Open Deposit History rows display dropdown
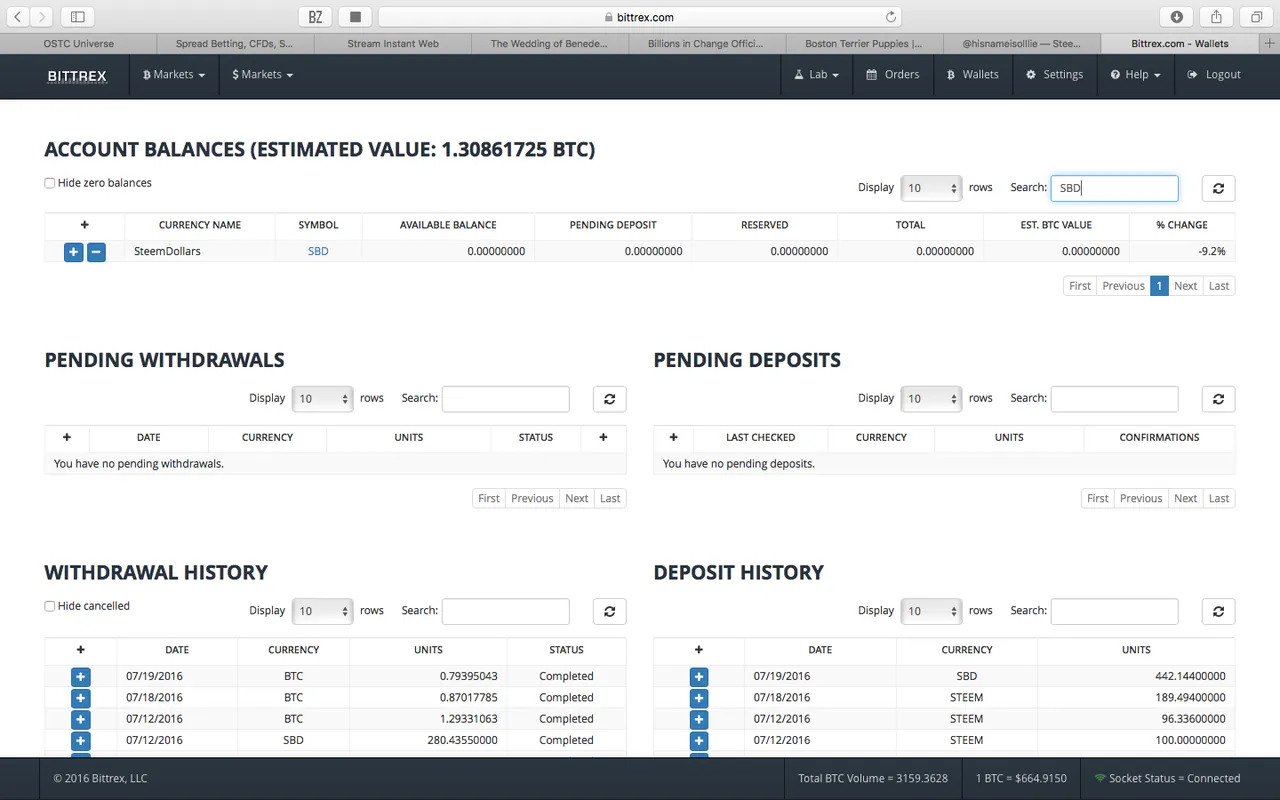The image size is (1280, 800). tap(931, 611)
